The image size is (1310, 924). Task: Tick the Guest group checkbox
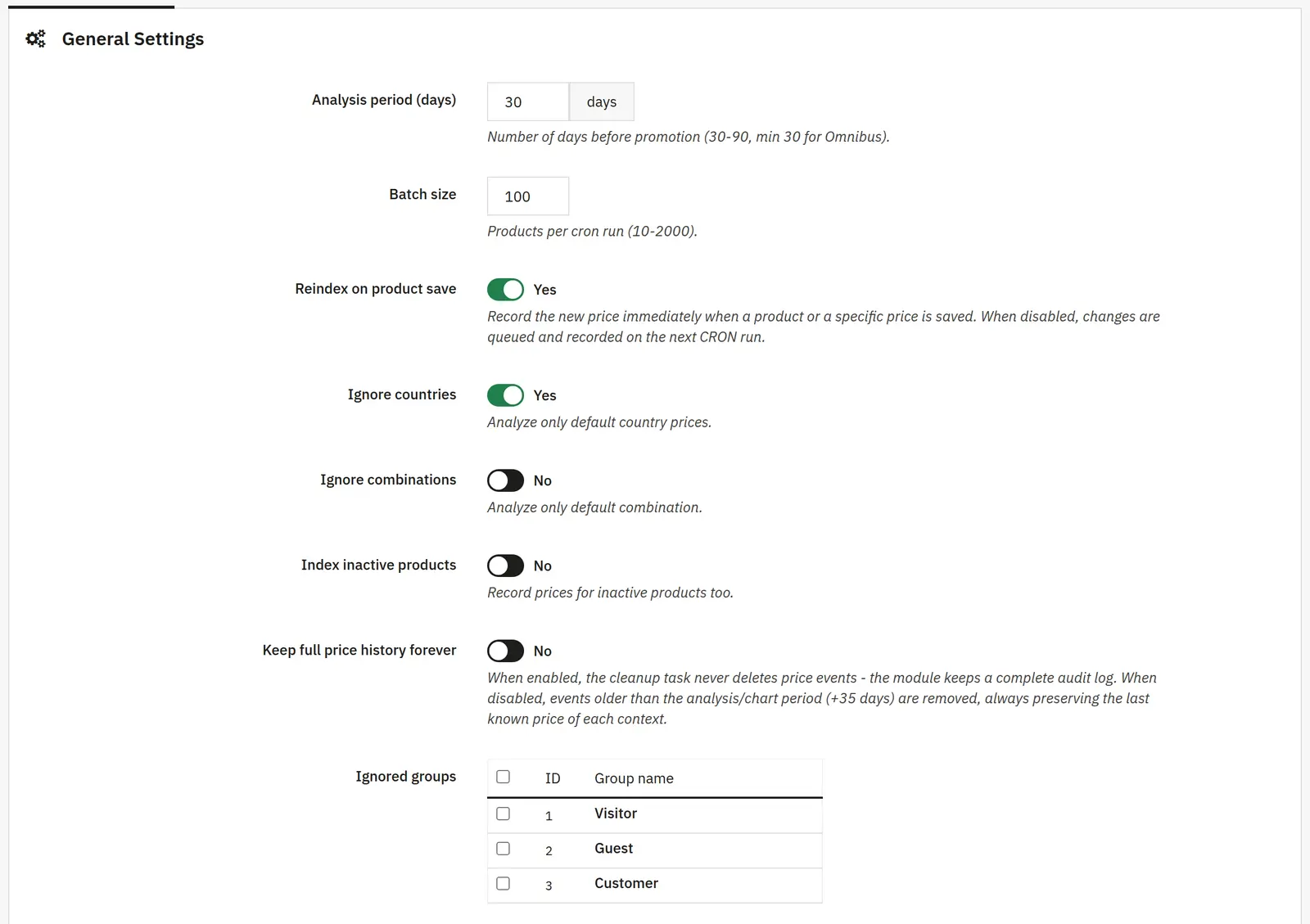click(504, 849)
